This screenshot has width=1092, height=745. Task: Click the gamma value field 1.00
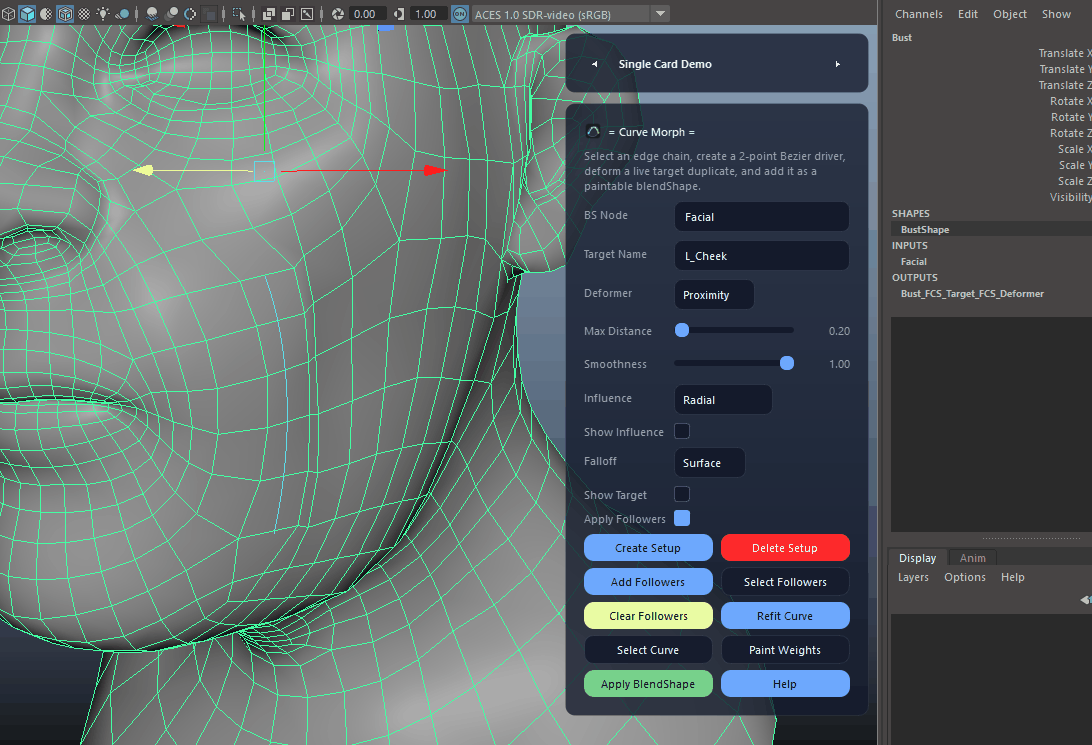pyautogui.click(x=428, y=14)
